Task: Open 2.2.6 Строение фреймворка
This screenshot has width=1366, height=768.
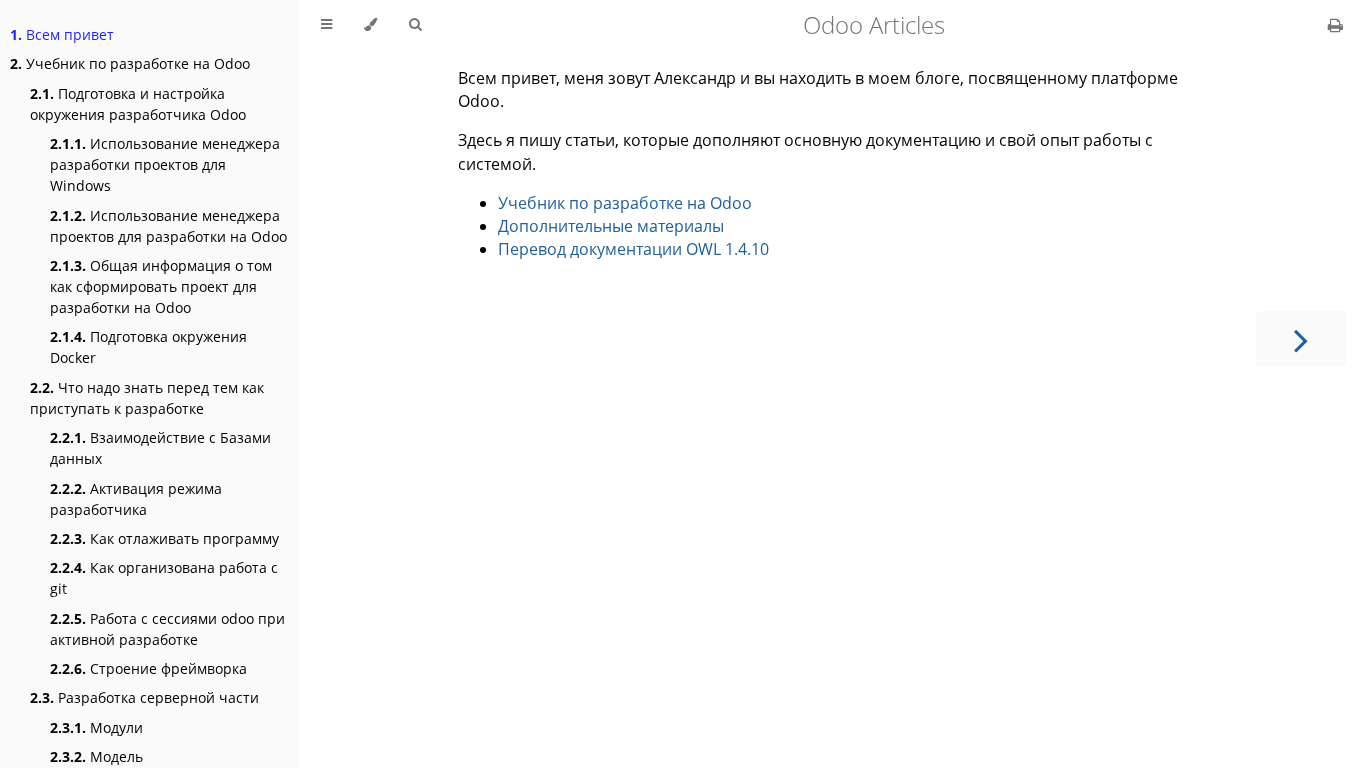Action: (x=148, y=669)
